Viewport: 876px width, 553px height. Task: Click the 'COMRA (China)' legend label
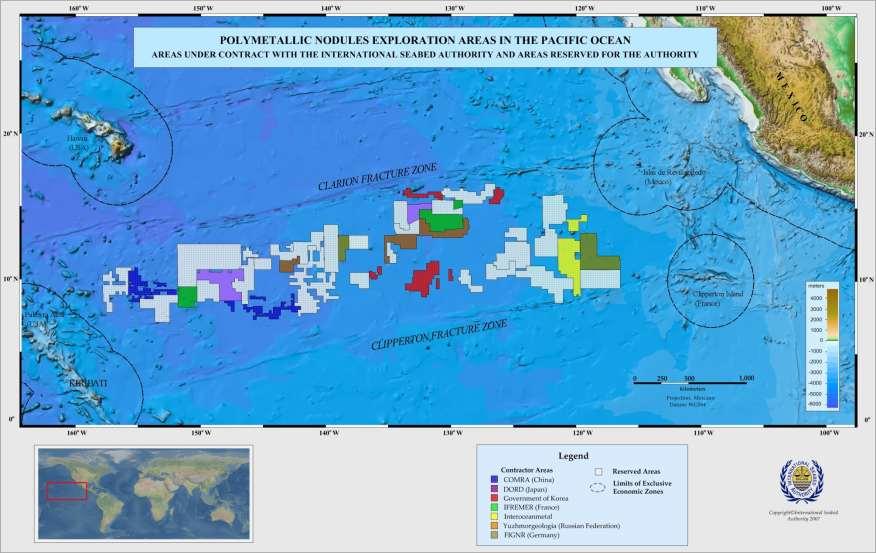pyautogui.click(x=529, y=479)
